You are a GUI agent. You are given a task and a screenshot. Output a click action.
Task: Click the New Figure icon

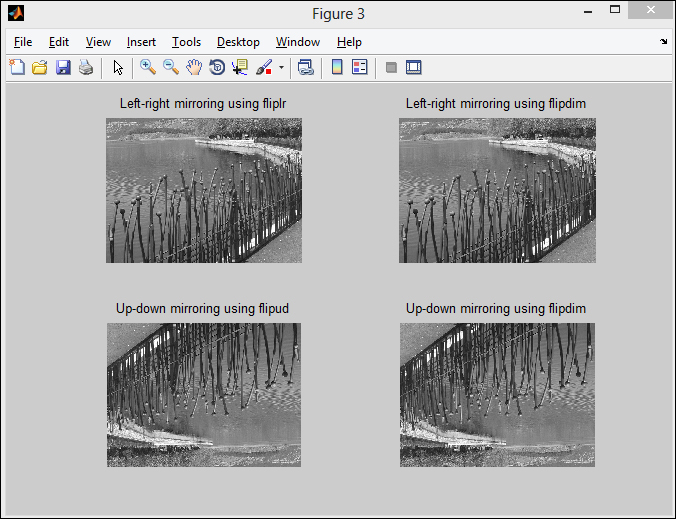pyautogui.click(x=17, y=68)
